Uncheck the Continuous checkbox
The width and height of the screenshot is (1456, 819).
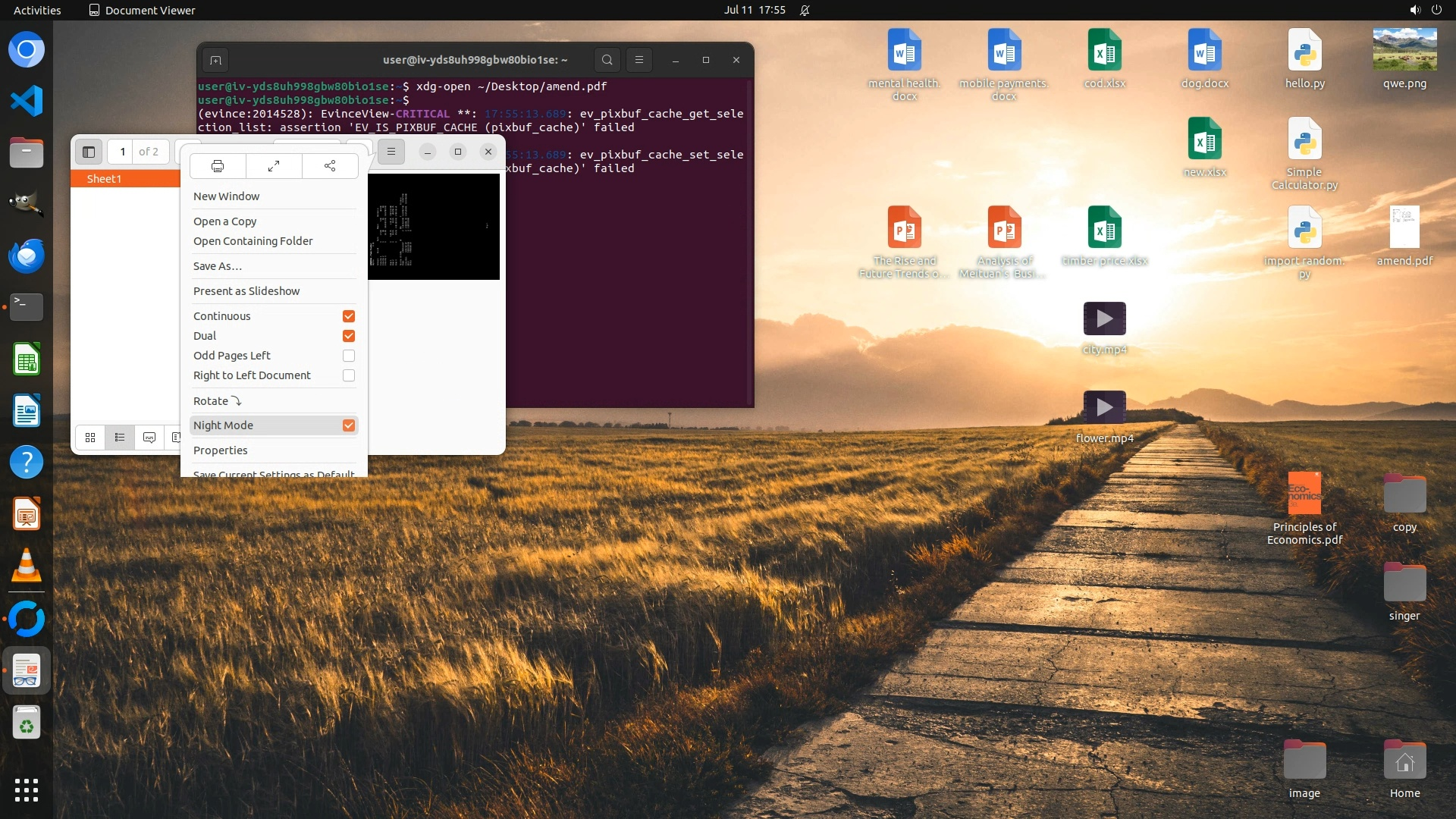(349, 316)
